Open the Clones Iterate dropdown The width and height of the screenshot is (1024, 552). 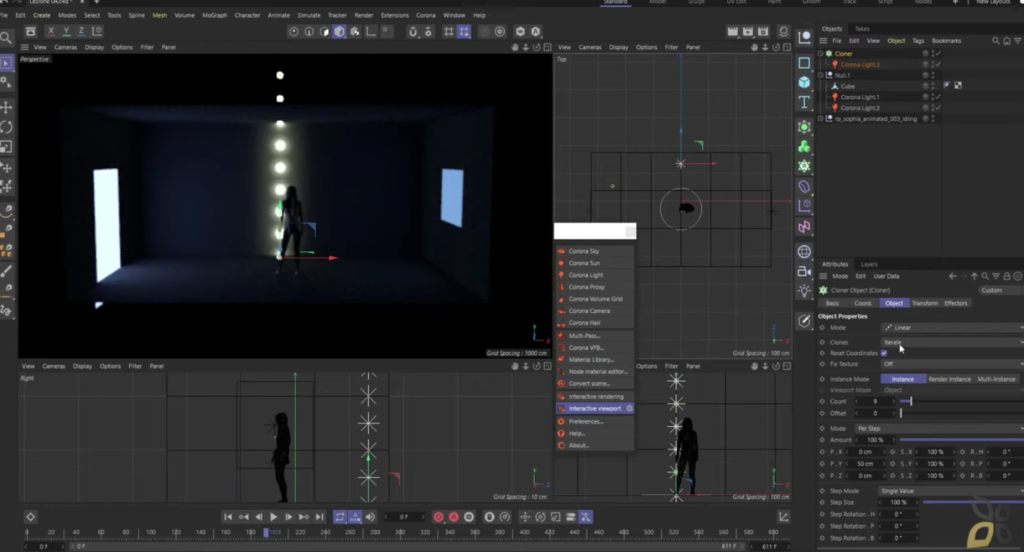tap(952, 342)
